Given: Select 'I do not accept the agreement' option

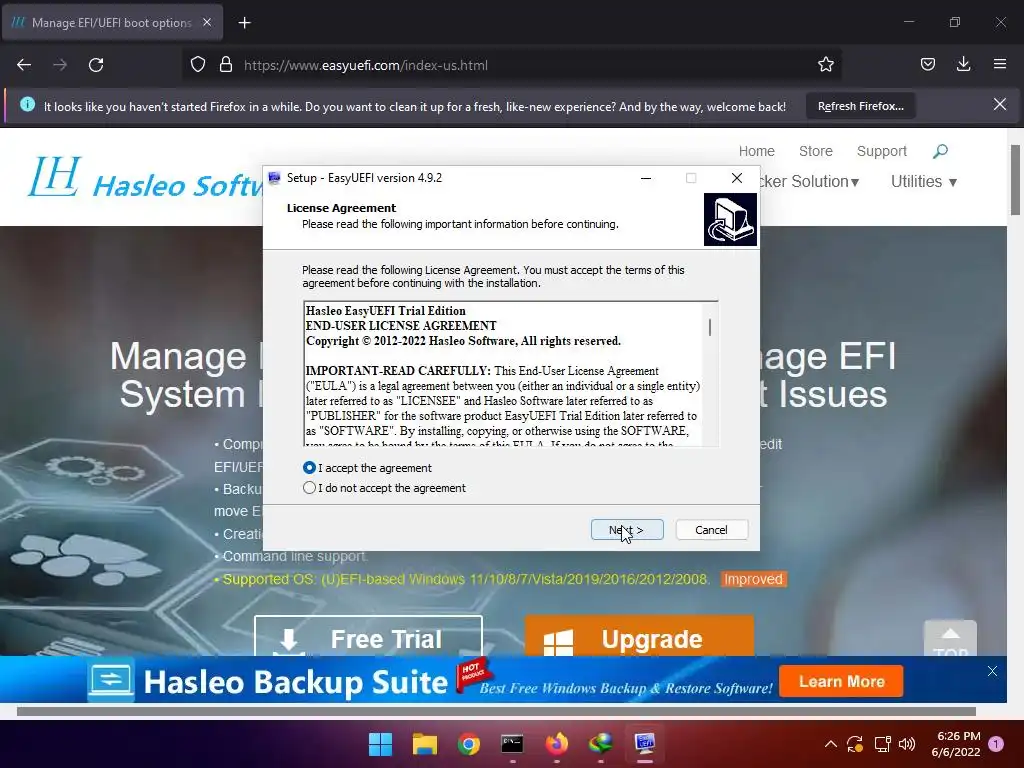Looking at the screenshot, I should pos(310,488).
